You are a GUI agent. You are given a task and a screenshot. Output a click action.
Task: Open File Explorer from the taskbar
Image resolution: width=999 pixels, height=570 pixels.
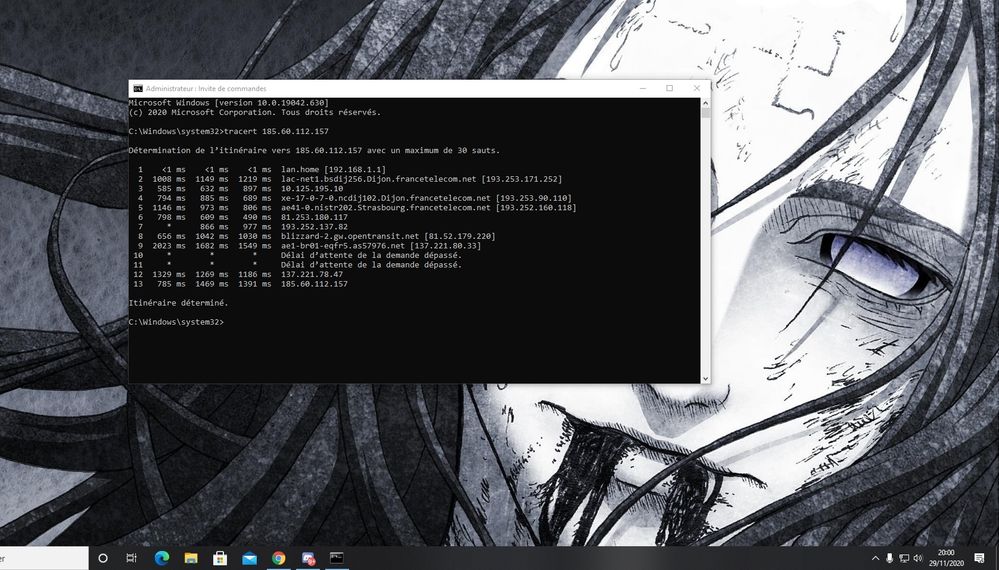tap(190, 558)
